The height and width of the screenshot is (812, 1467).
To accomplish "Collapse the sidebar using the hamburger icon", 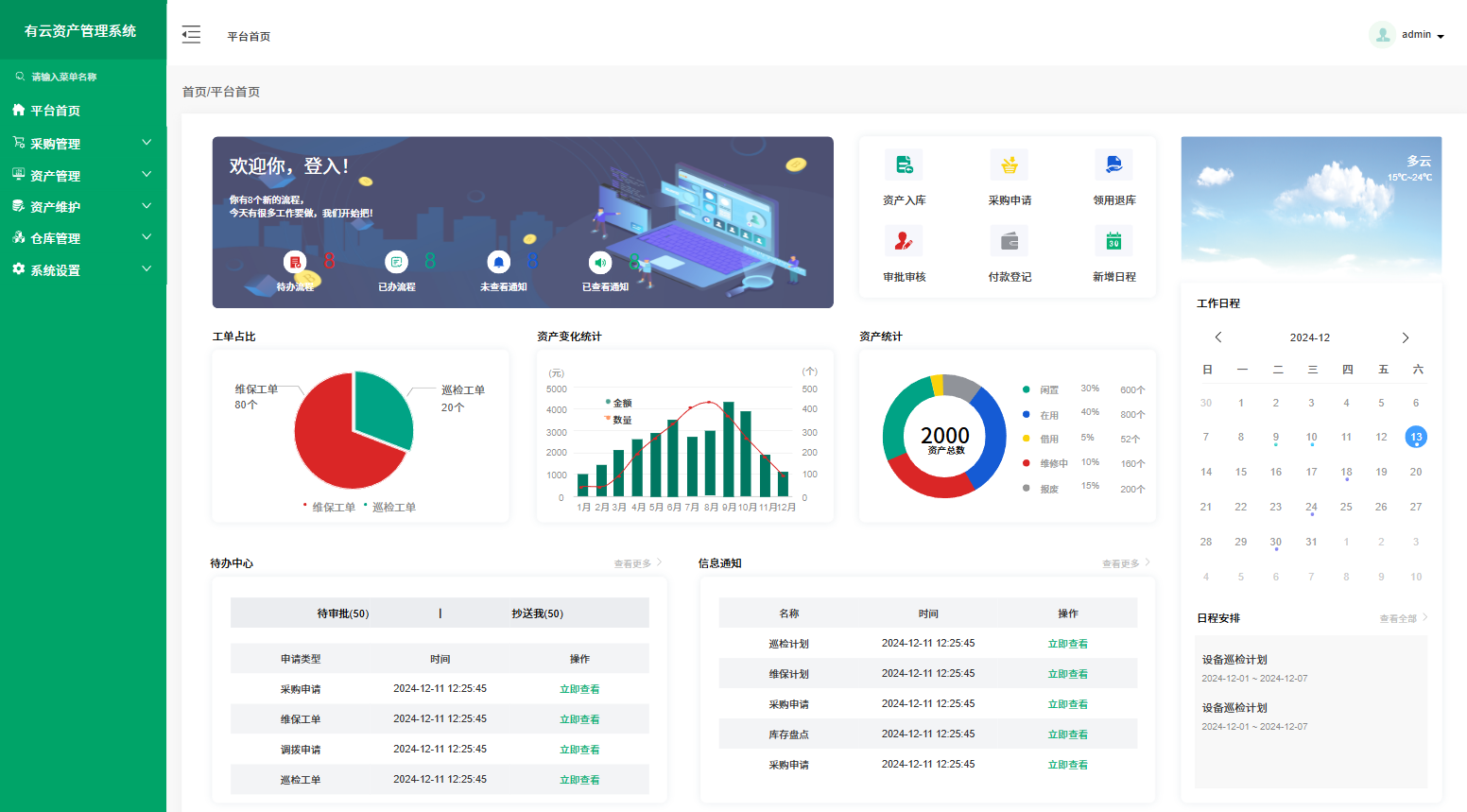I will click(x=191, y=35).
